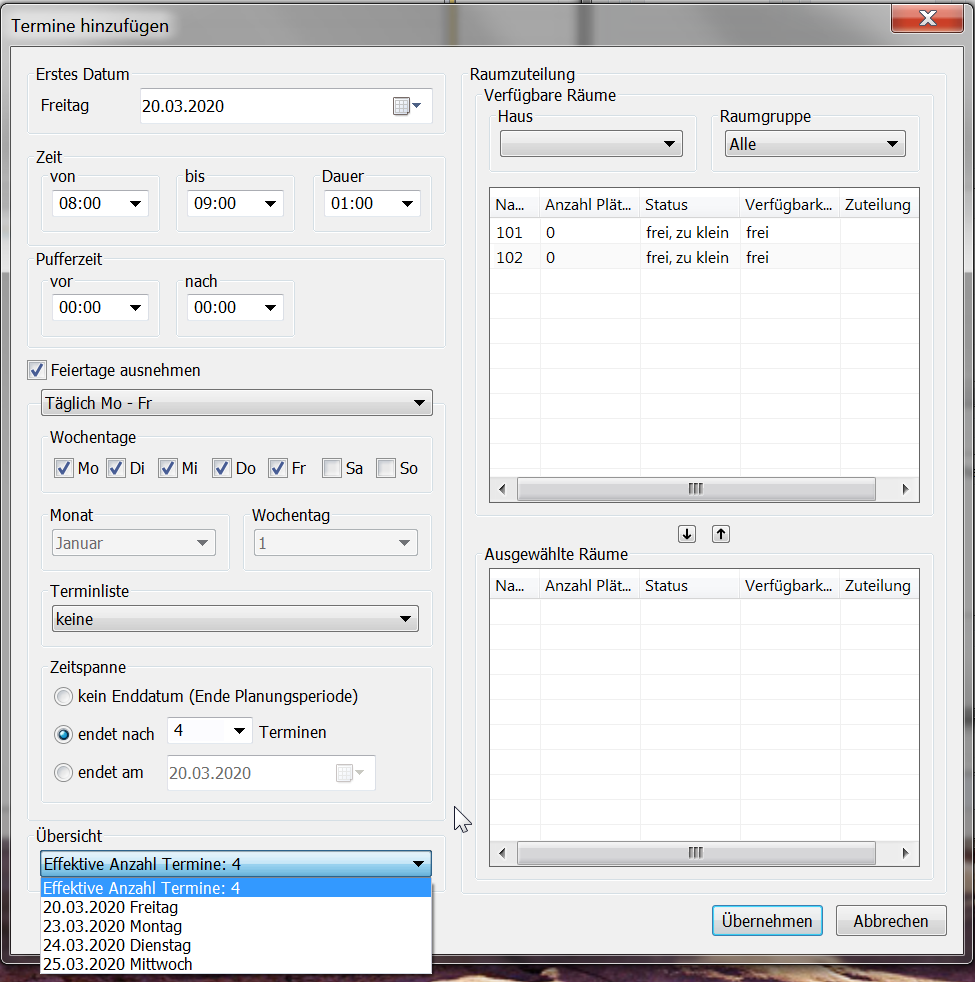Click the move room down arrow button
Image resolution: width=975 pixels, height=982 pixels.
[x=687, y=534]
